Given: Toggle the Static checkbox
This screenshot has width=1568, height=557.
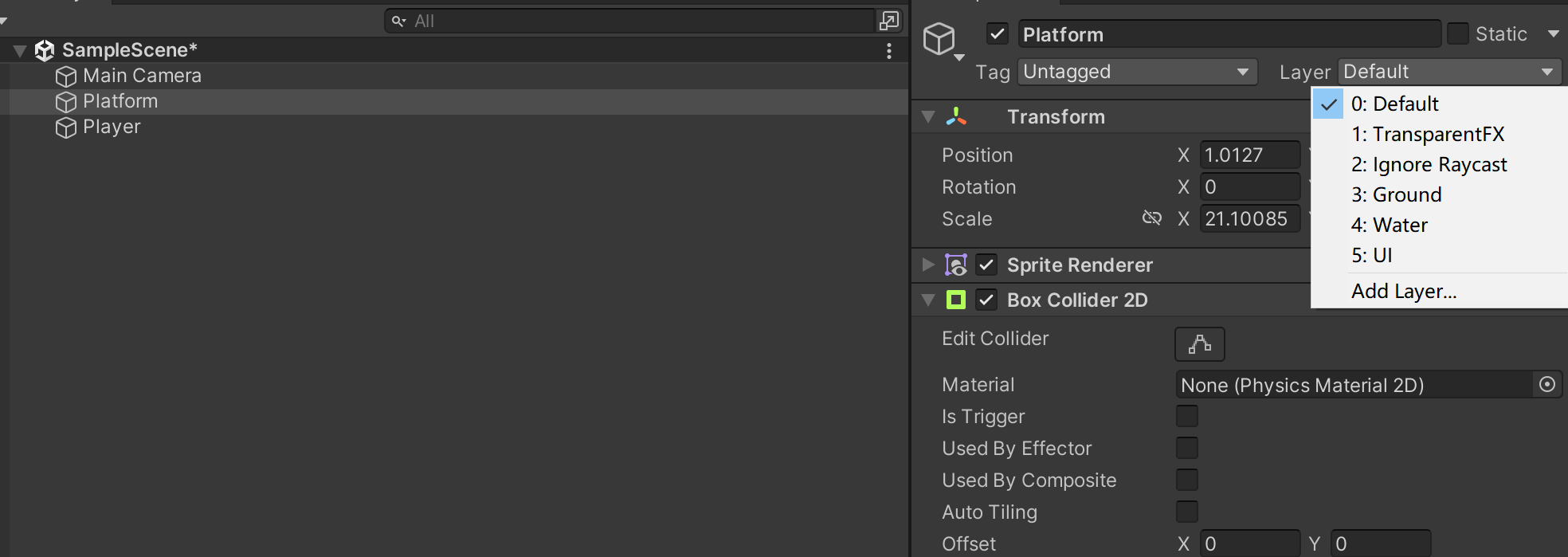Looking at the screenshot, I should pyautogui.click(x=1457, y=33).
